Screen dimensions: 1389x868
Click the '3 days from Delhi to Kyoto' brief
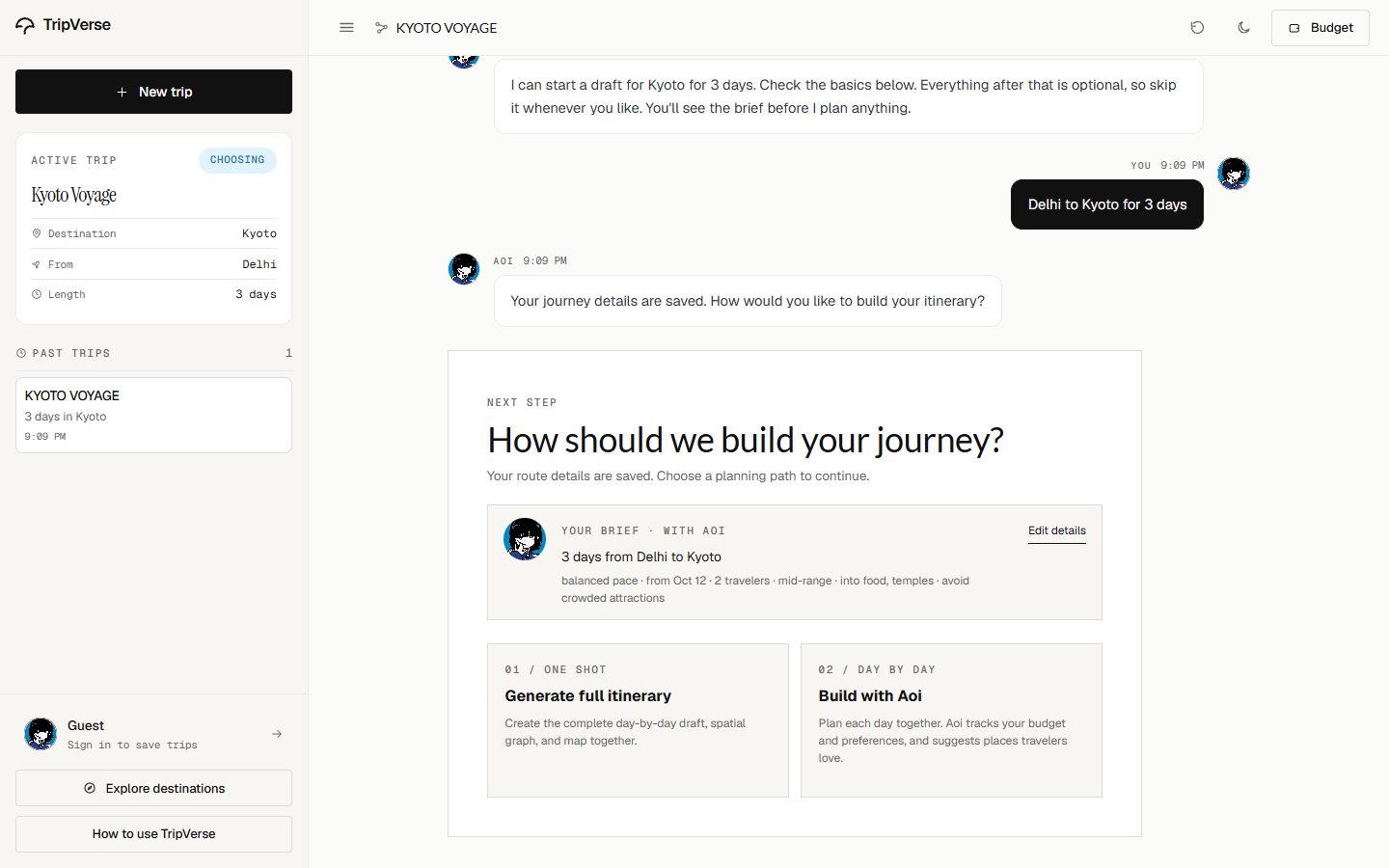click(x=641, y=556)
